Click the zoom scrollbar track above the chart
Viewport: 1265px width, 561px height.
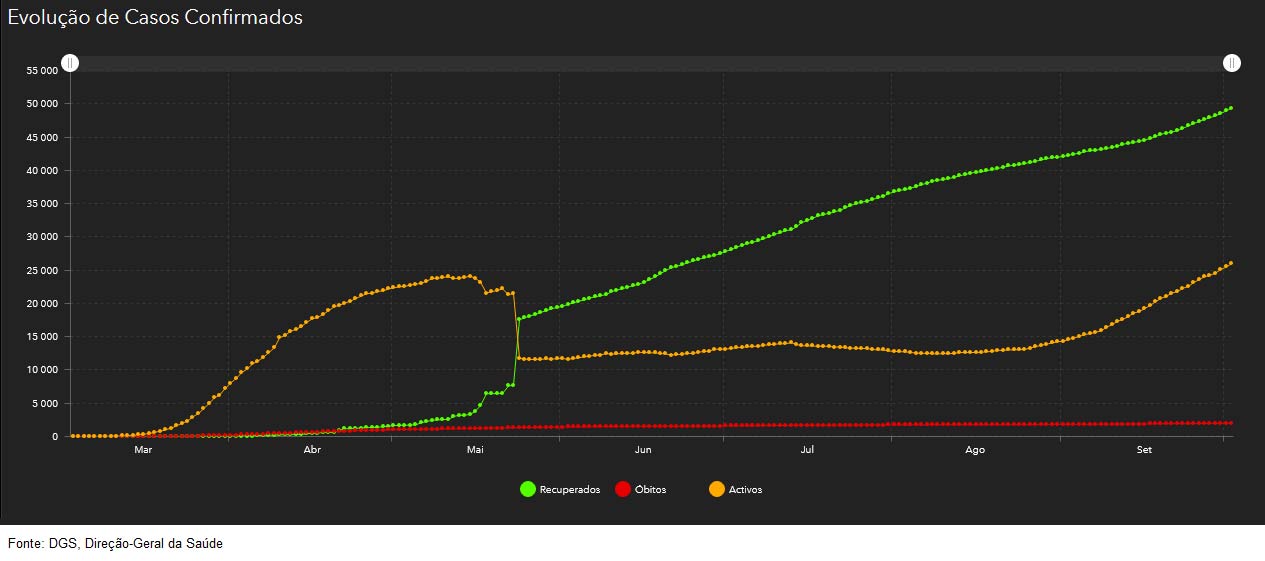pos(650,63)
